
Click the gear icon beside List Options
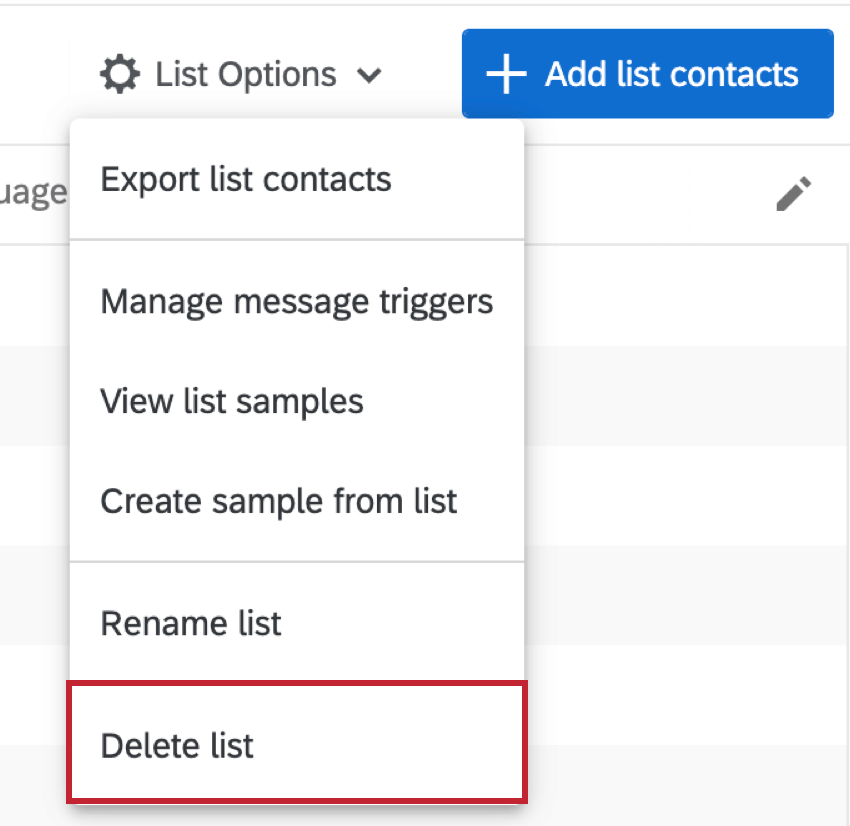pos(120,74)
